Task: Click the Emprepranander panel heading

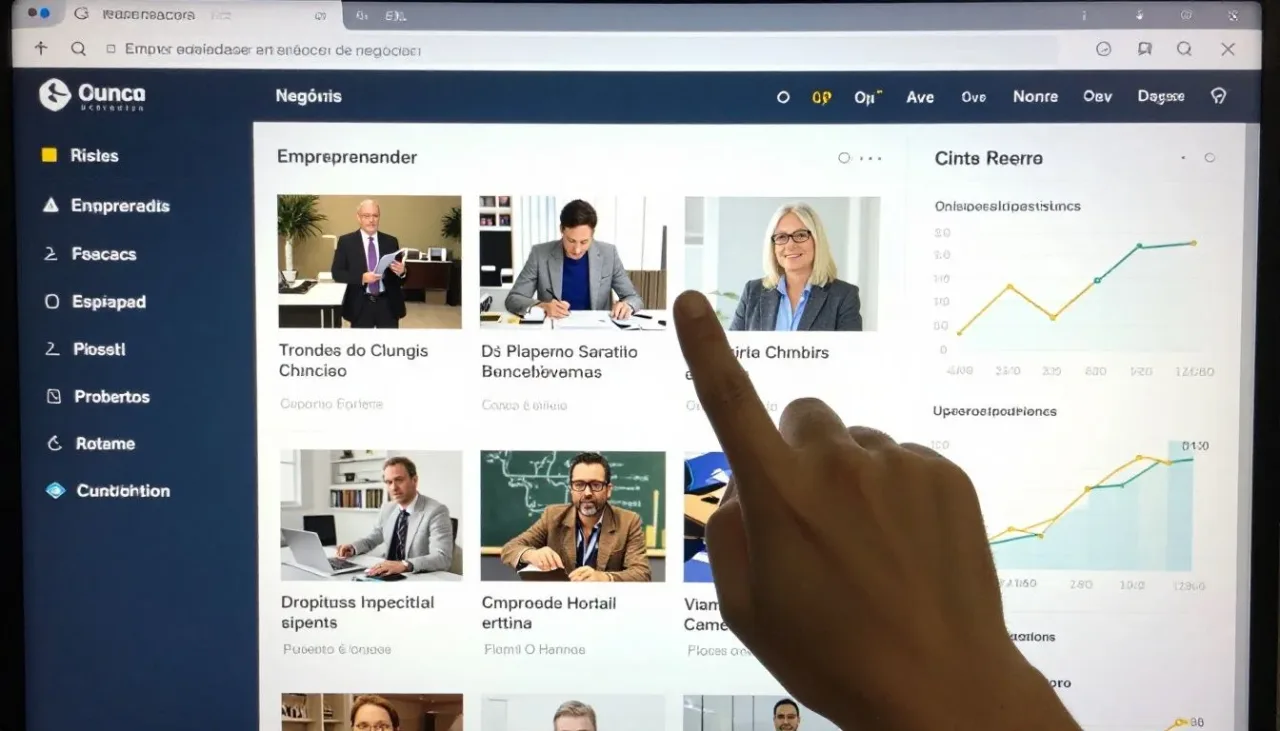Action: [x=347, y=157]
